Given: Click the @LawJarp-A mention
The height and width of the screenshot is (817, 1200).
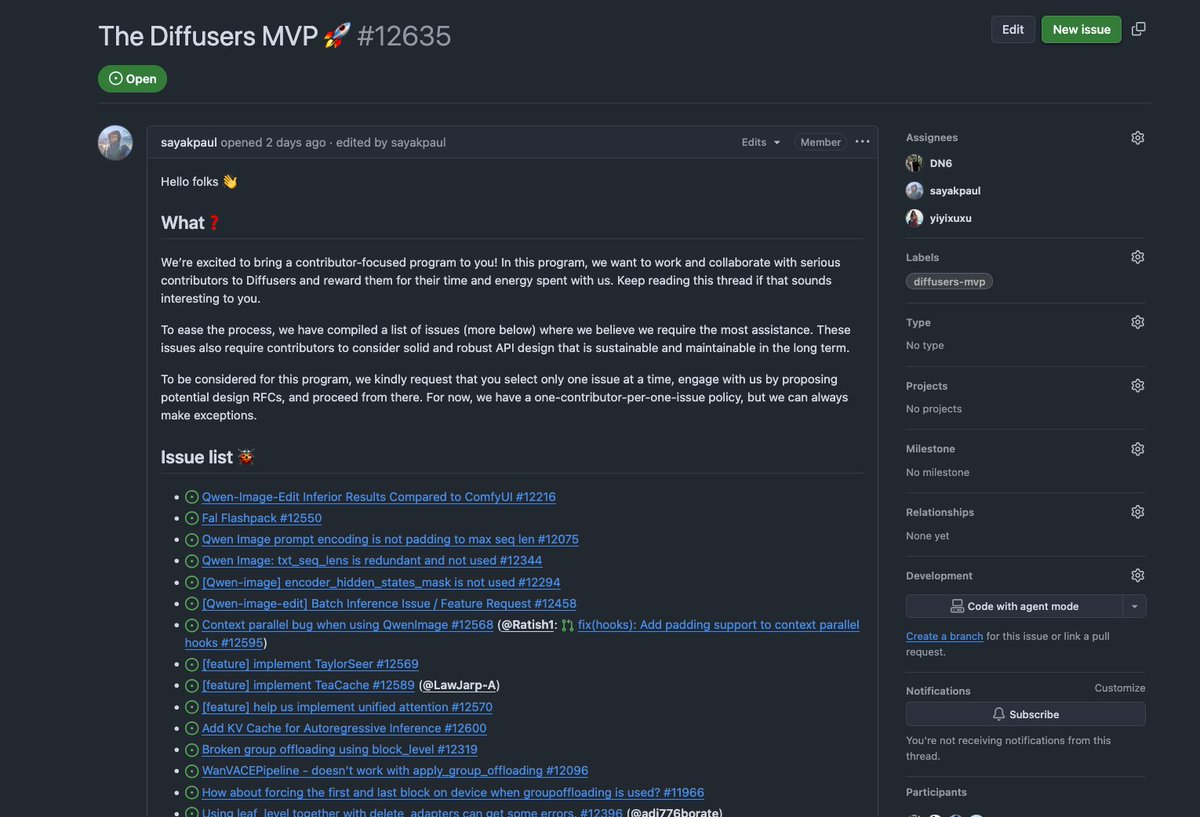Looking at the screenshot, I should 459,685.
